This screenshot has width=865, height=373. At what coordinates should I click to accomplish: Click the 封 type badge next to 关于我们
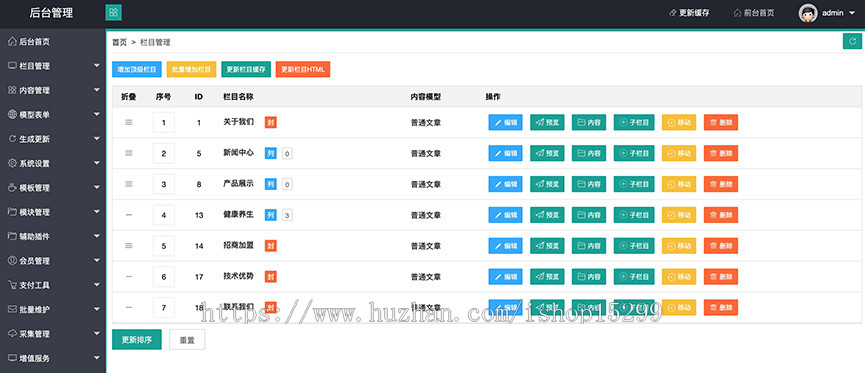coord(270,122)
